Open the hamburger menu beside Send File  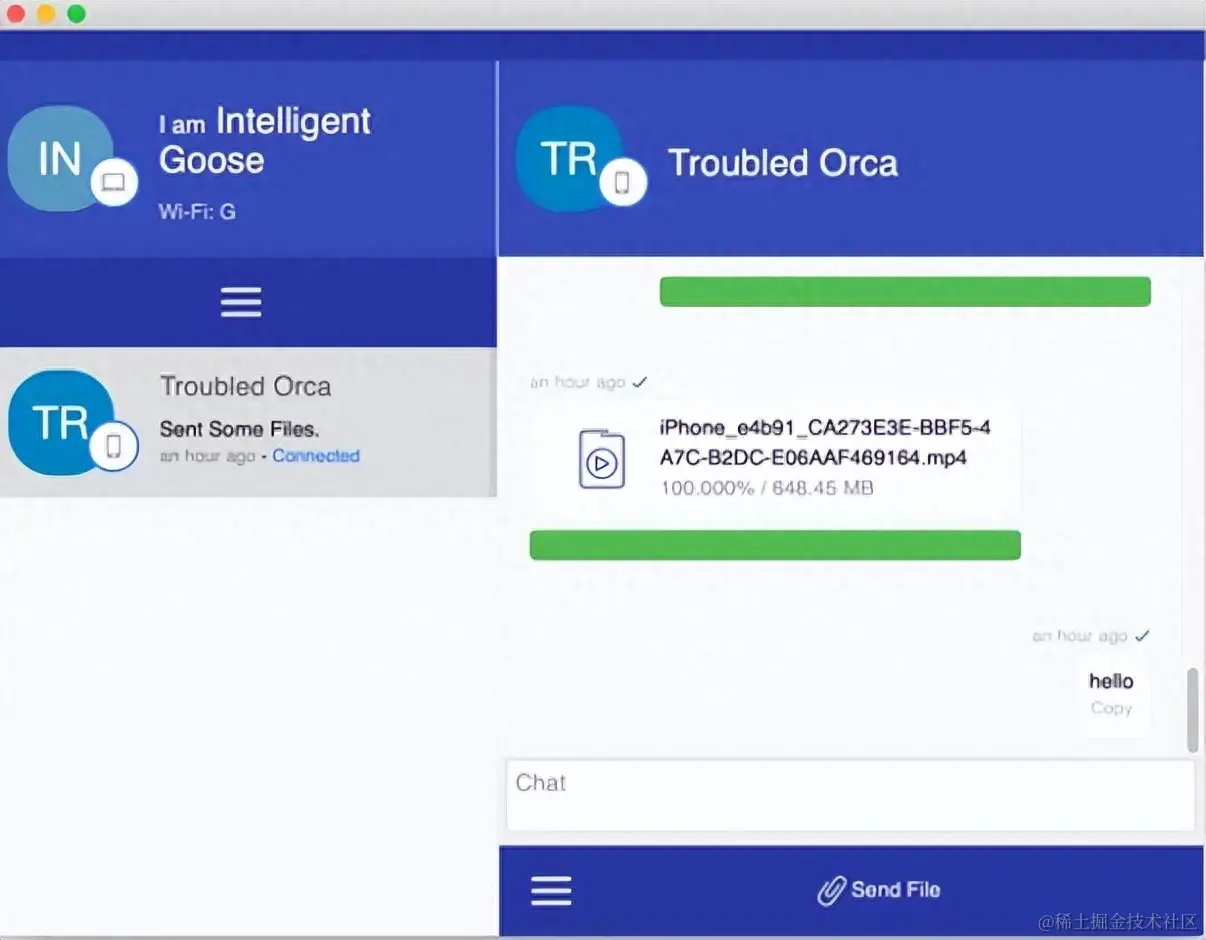coord(551,890)
